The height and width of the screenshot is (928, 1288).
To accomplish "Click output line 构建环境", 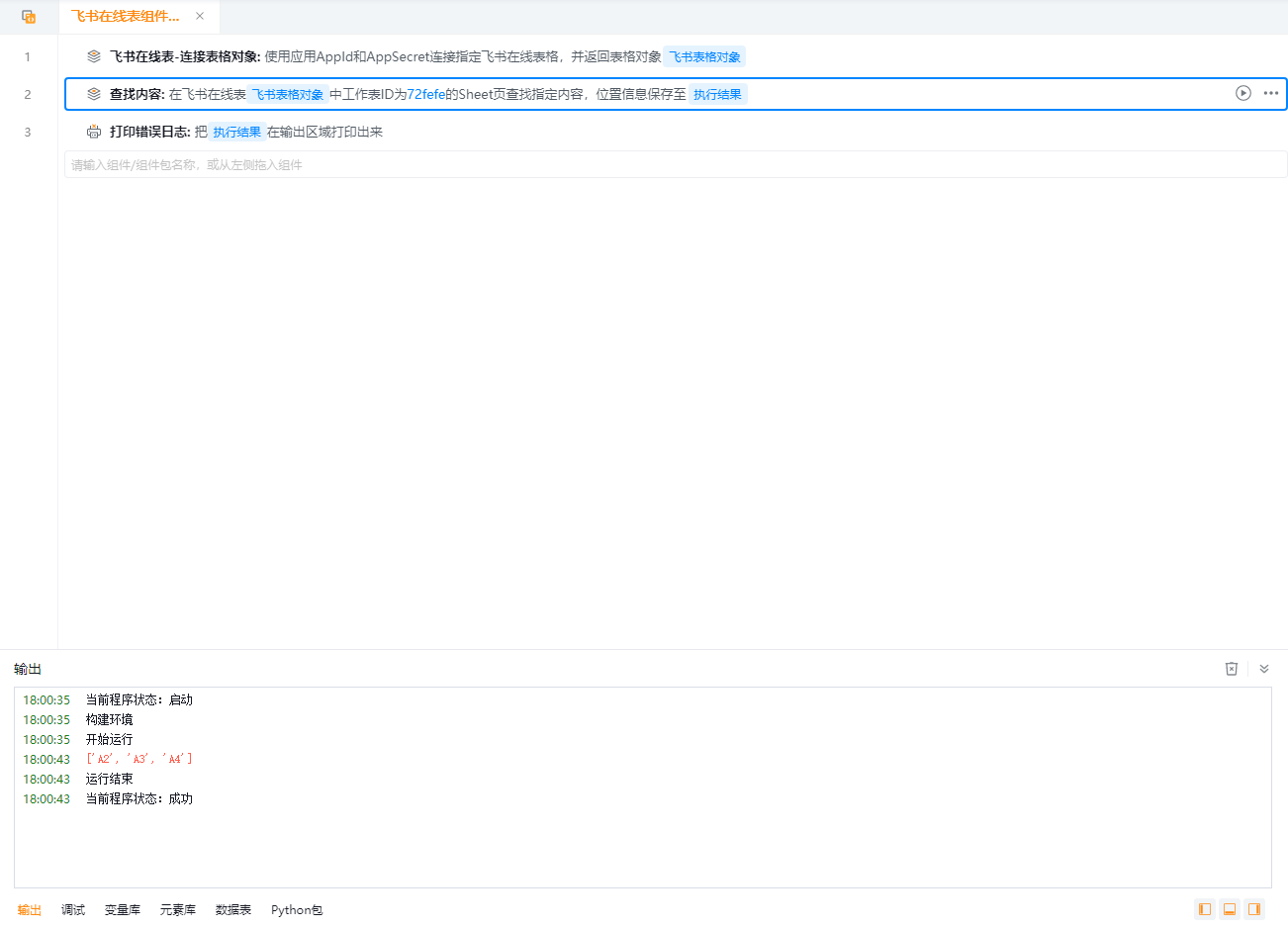I will pyautogui.click(x=109, y=719).
